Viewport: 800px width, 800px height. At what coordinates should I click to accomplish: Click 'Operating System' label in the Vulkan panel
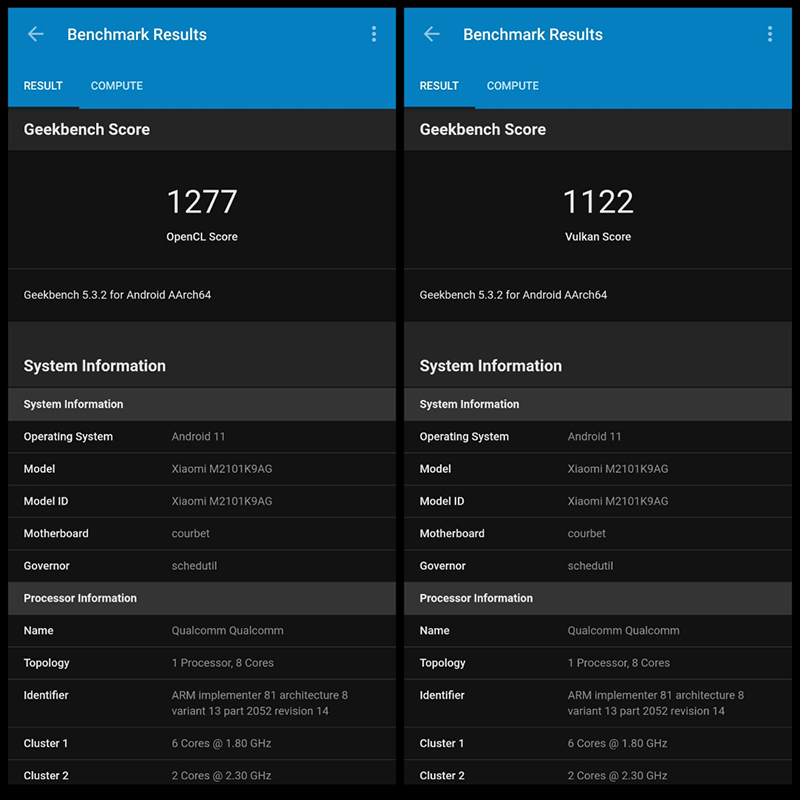click(464, 437)
